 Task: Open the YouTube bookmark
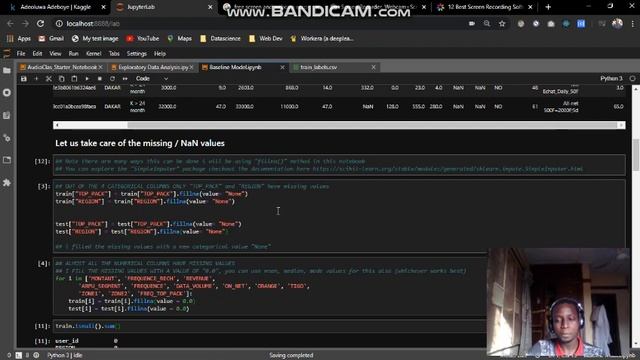[x=143, y=38]
